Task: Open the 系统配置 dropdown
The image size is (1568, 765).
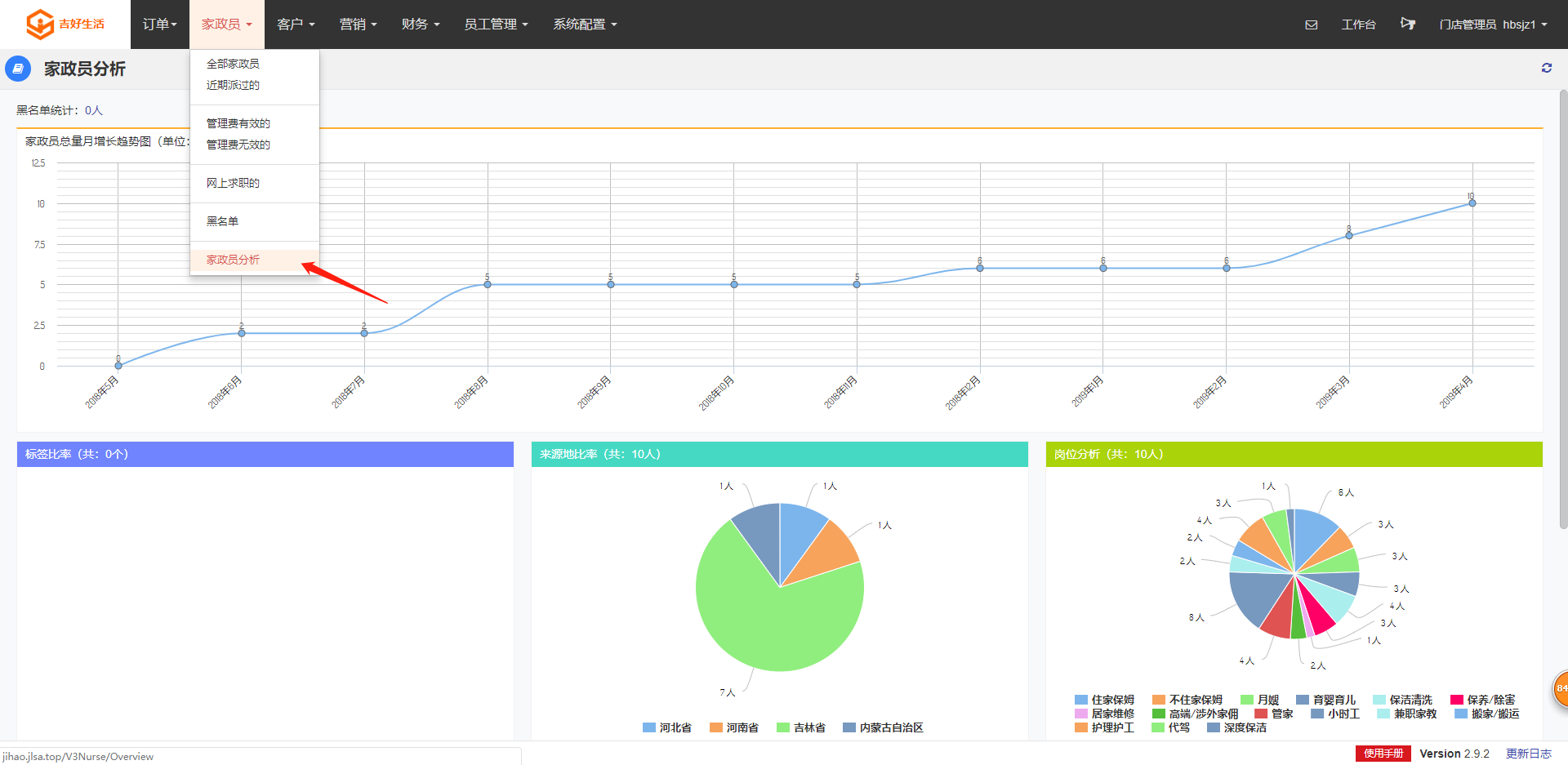Action: click(x=585, y=24)
